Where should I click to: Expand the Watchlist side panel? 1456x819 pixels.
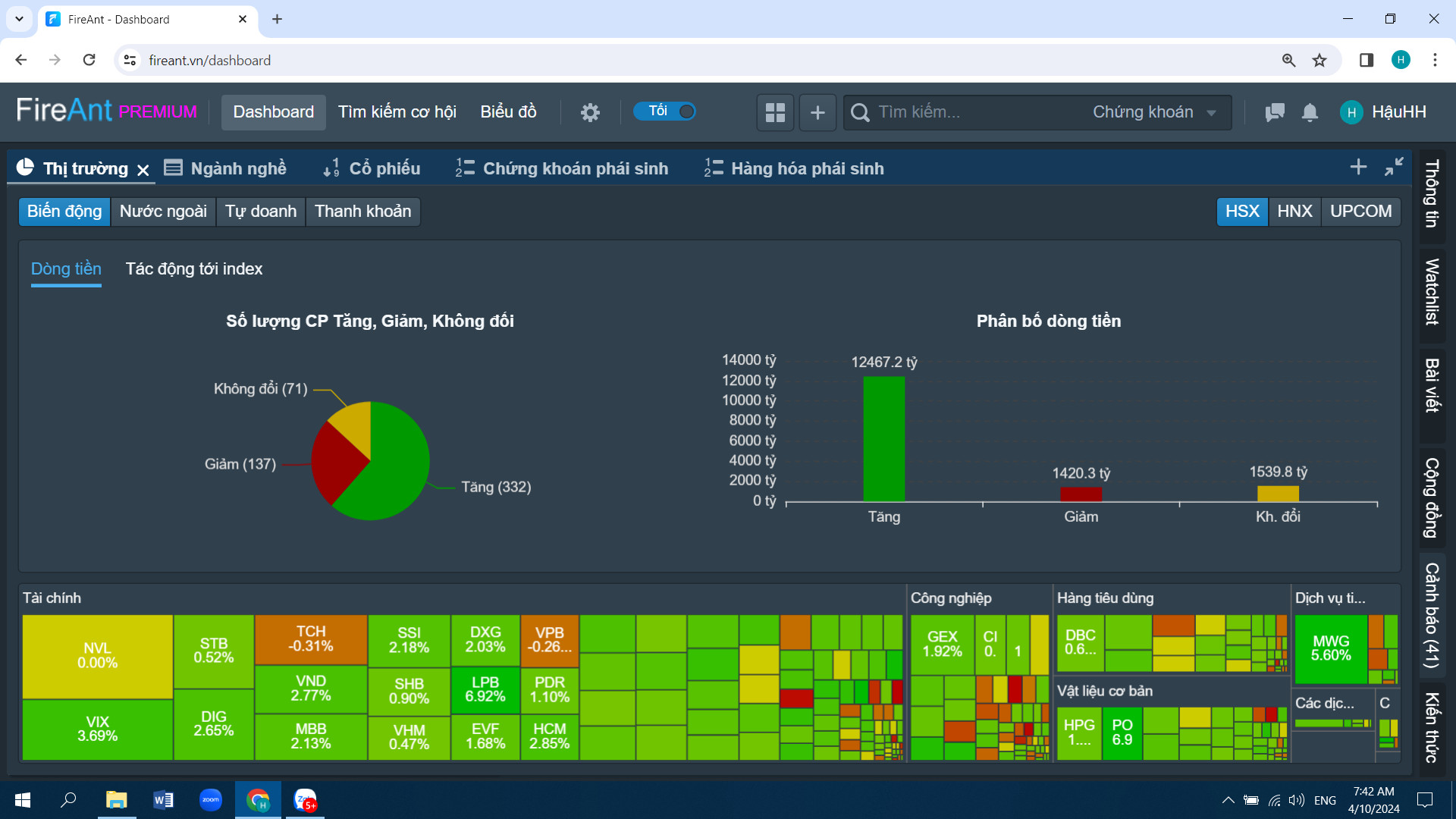[1432, 292]
